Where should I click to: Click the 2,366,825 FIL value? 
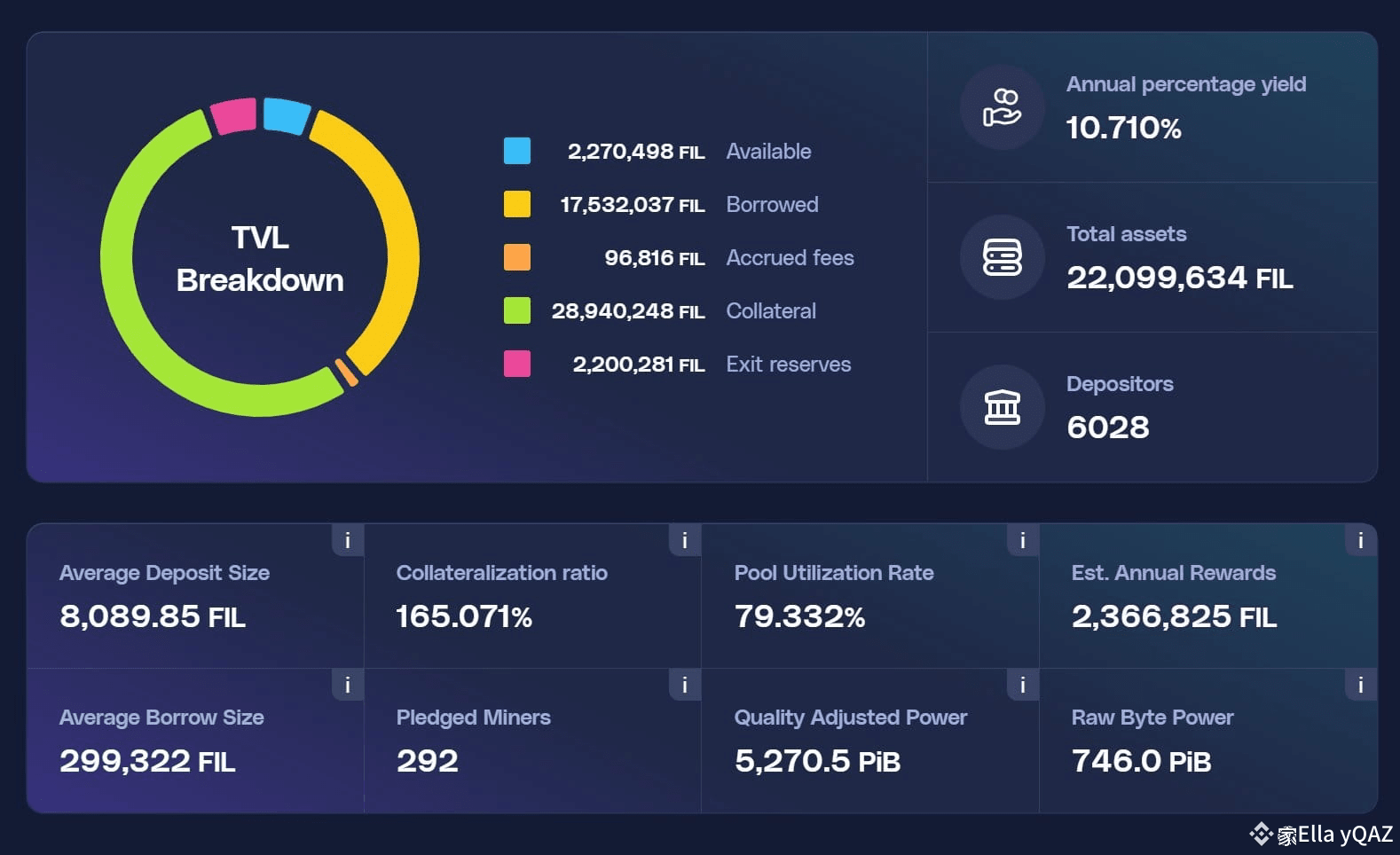pyautogui.click(x=1174, y=616)
